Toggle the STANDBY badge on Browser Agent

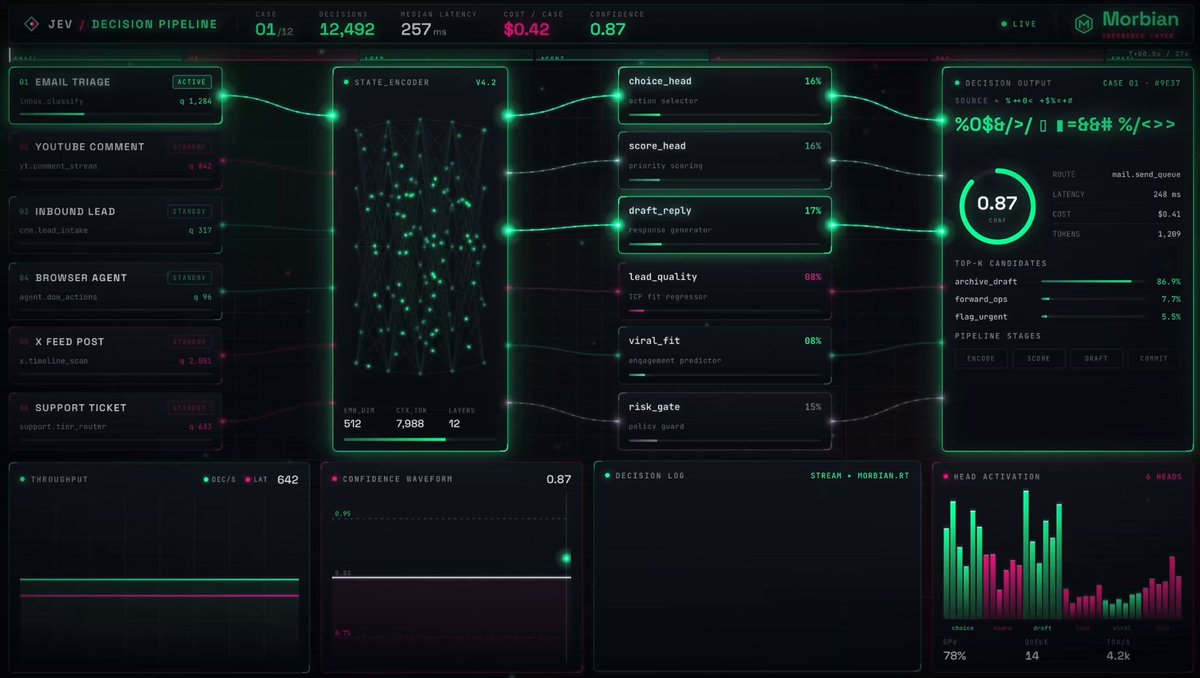(x=190, y=277)
